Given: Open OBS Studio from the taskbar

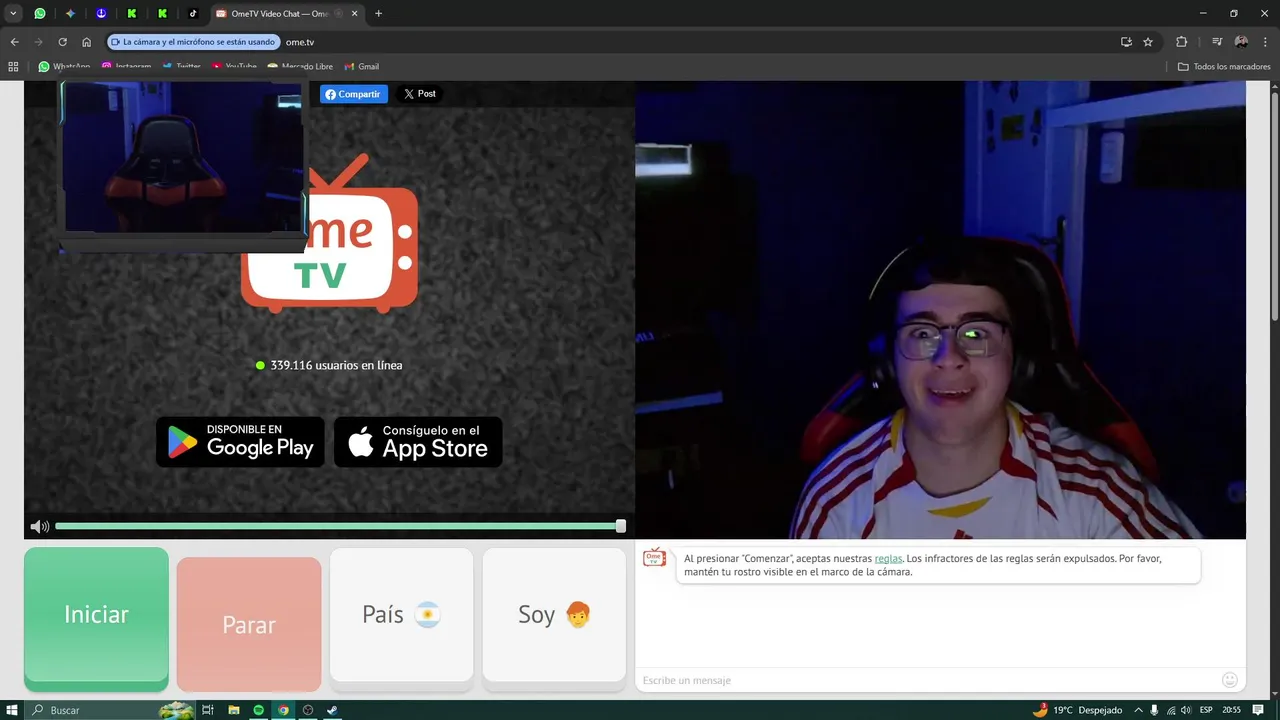Looking at the screenshot, I should coord(308,710).
